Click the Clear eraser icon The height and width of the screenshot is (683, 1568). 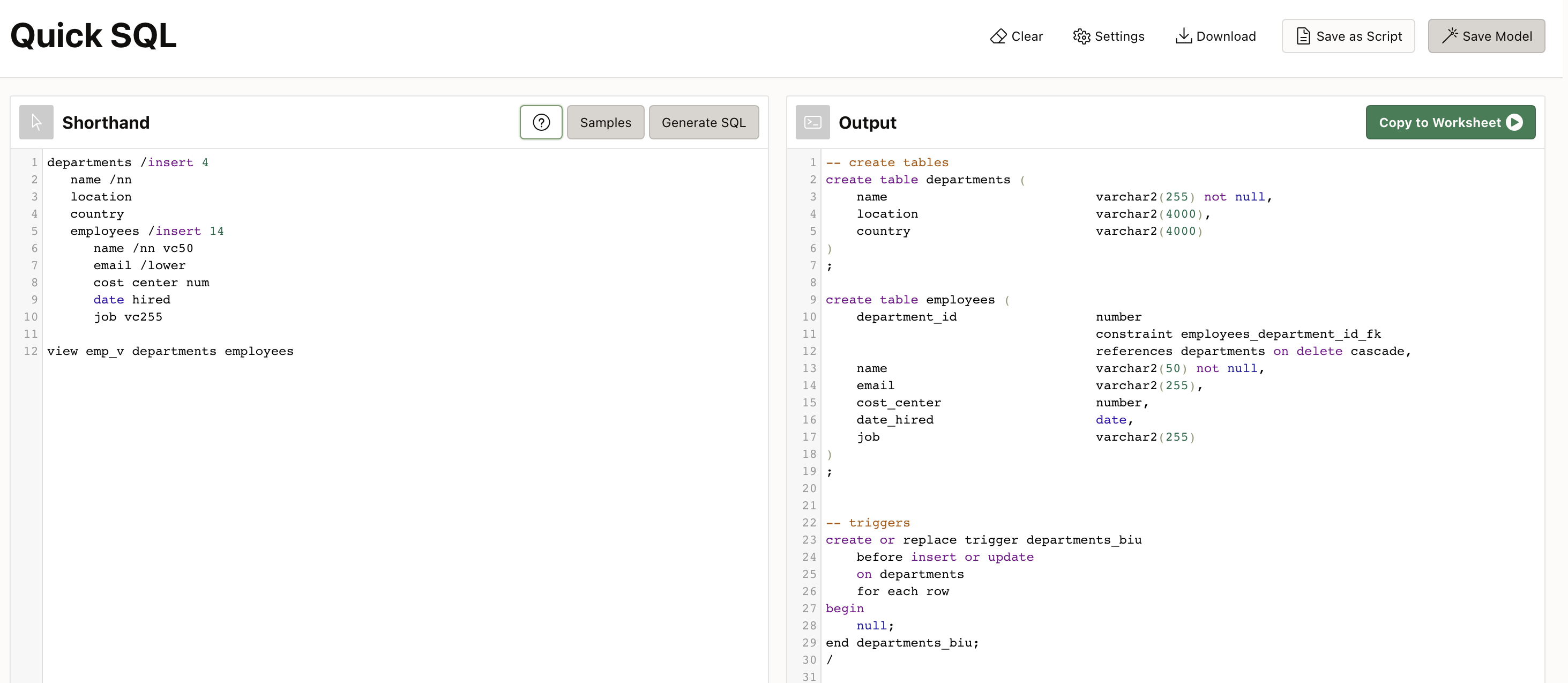click(x=998, y=36)
